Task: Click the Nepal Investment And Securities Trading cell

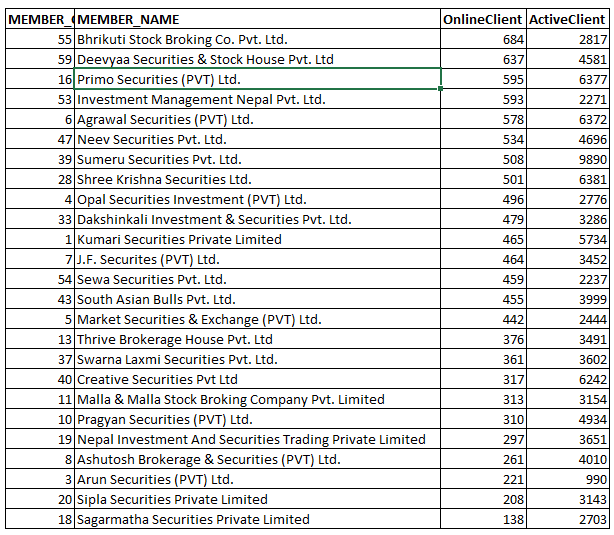Action: (x=257, y=439)
